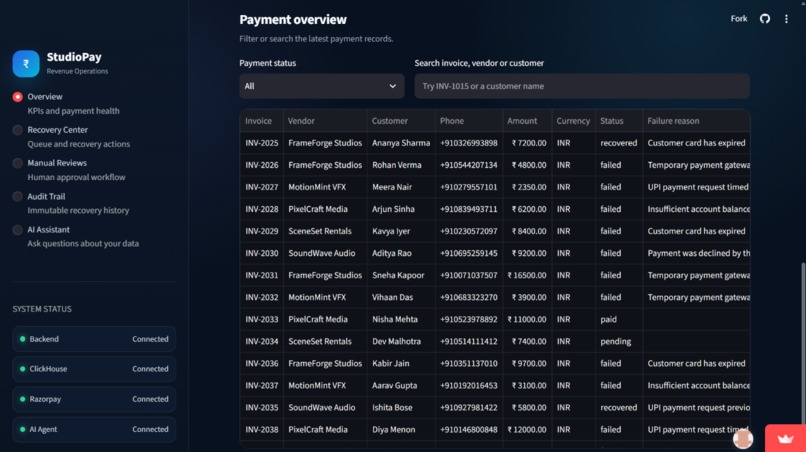
Task: Click customer cell Sneha Kapoor
Action: (401, 275)
